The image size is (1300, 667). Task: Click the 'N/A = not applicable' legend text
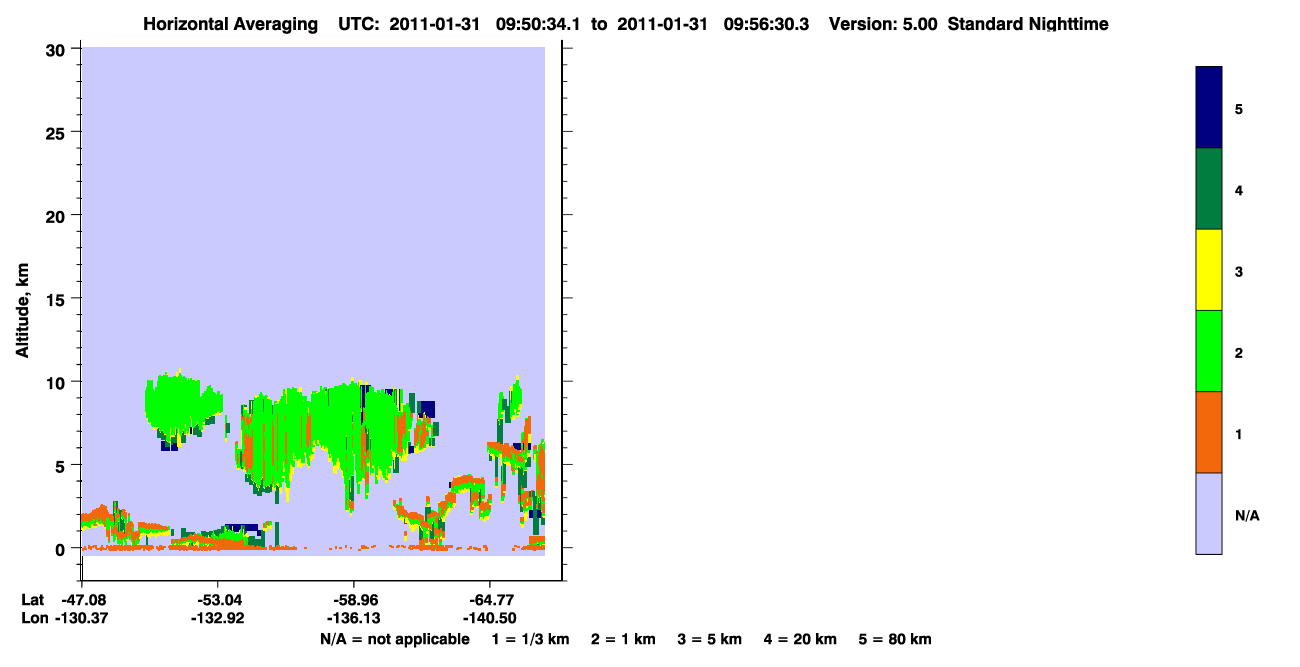point(394,639)
